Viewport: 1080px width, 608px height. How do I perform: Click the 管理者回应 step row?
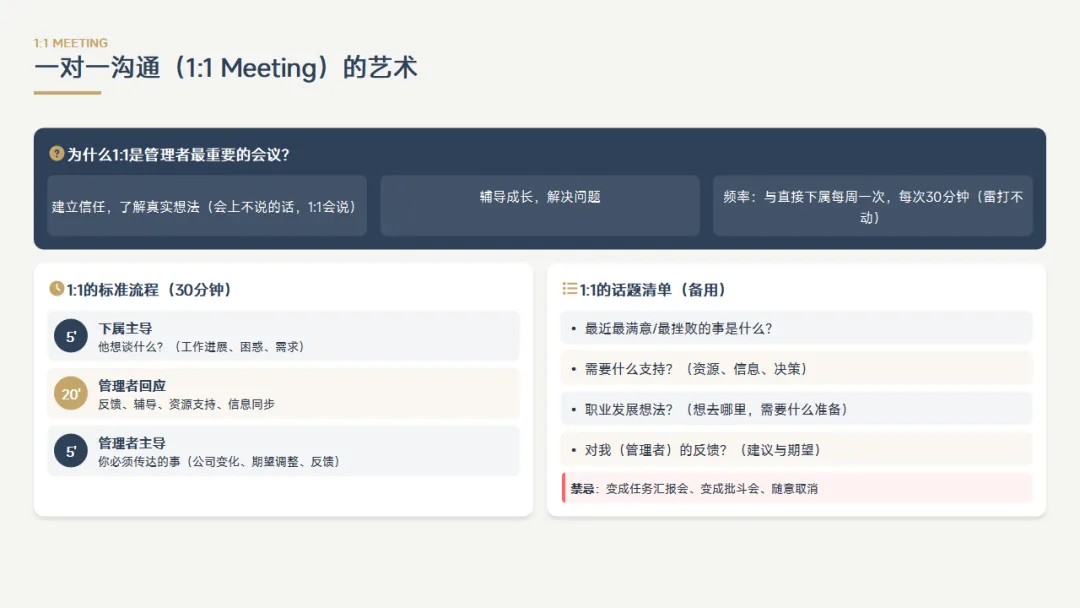pos(283,393)
